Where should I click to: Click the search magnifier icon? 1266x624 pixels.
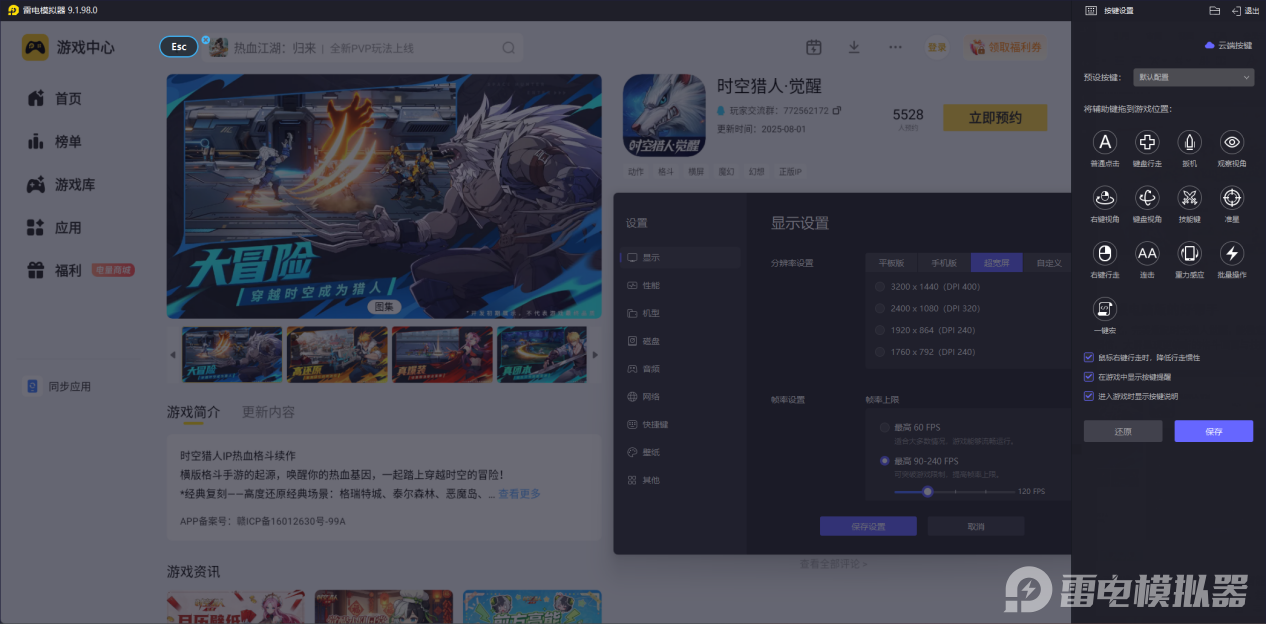point(509,48)
